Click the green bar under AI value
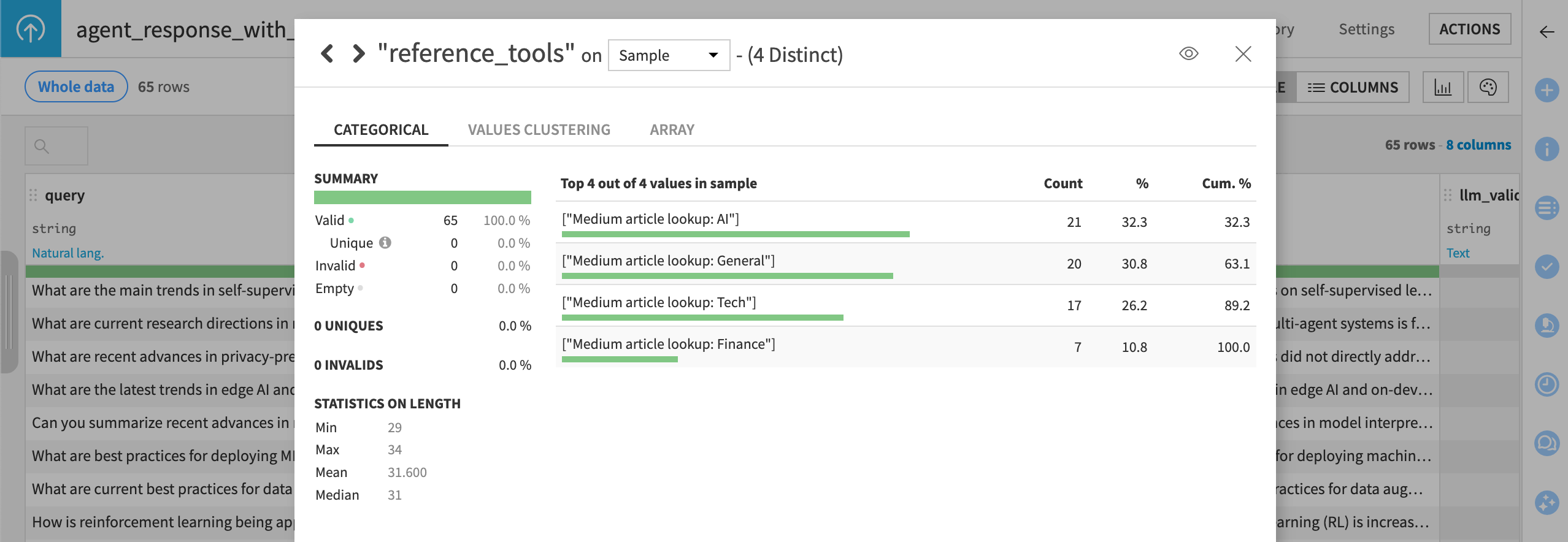The height and width of the screenshot is (542, 1568). tap(736, 234)
